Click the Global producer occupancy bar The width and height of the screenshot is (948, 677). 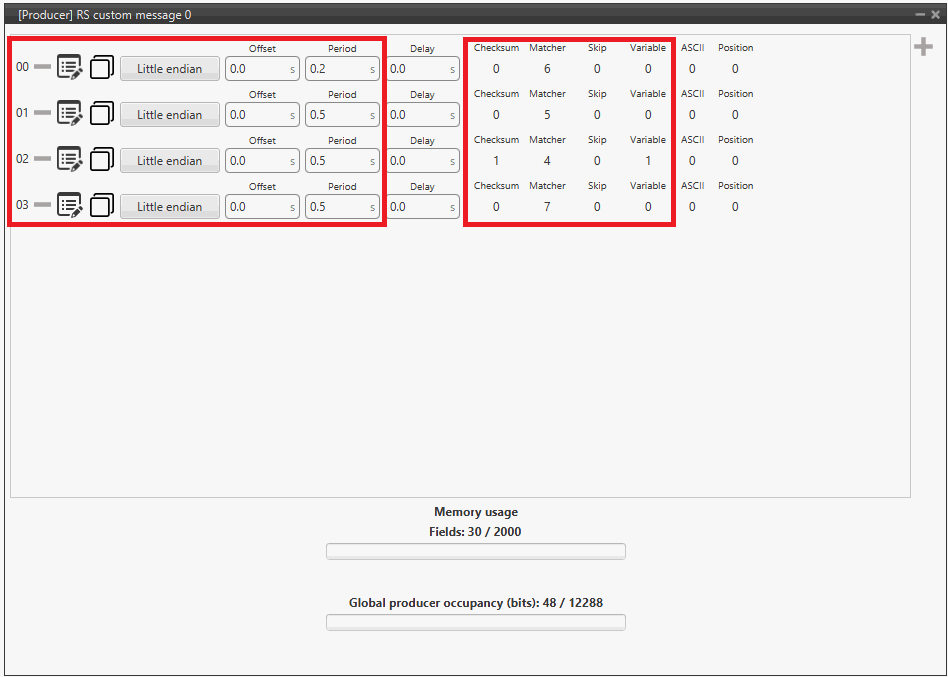pos(475,622)
